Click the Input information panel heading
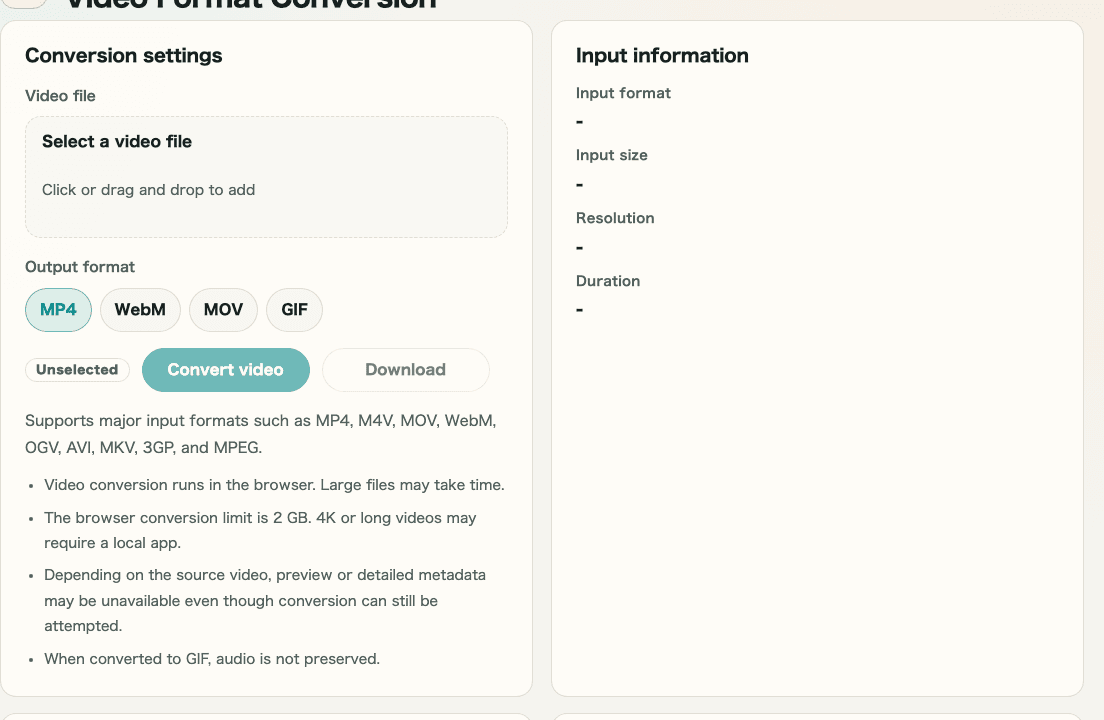This screenshot has width=1104, height=720. pyautogui.click(x=661, y=56)
